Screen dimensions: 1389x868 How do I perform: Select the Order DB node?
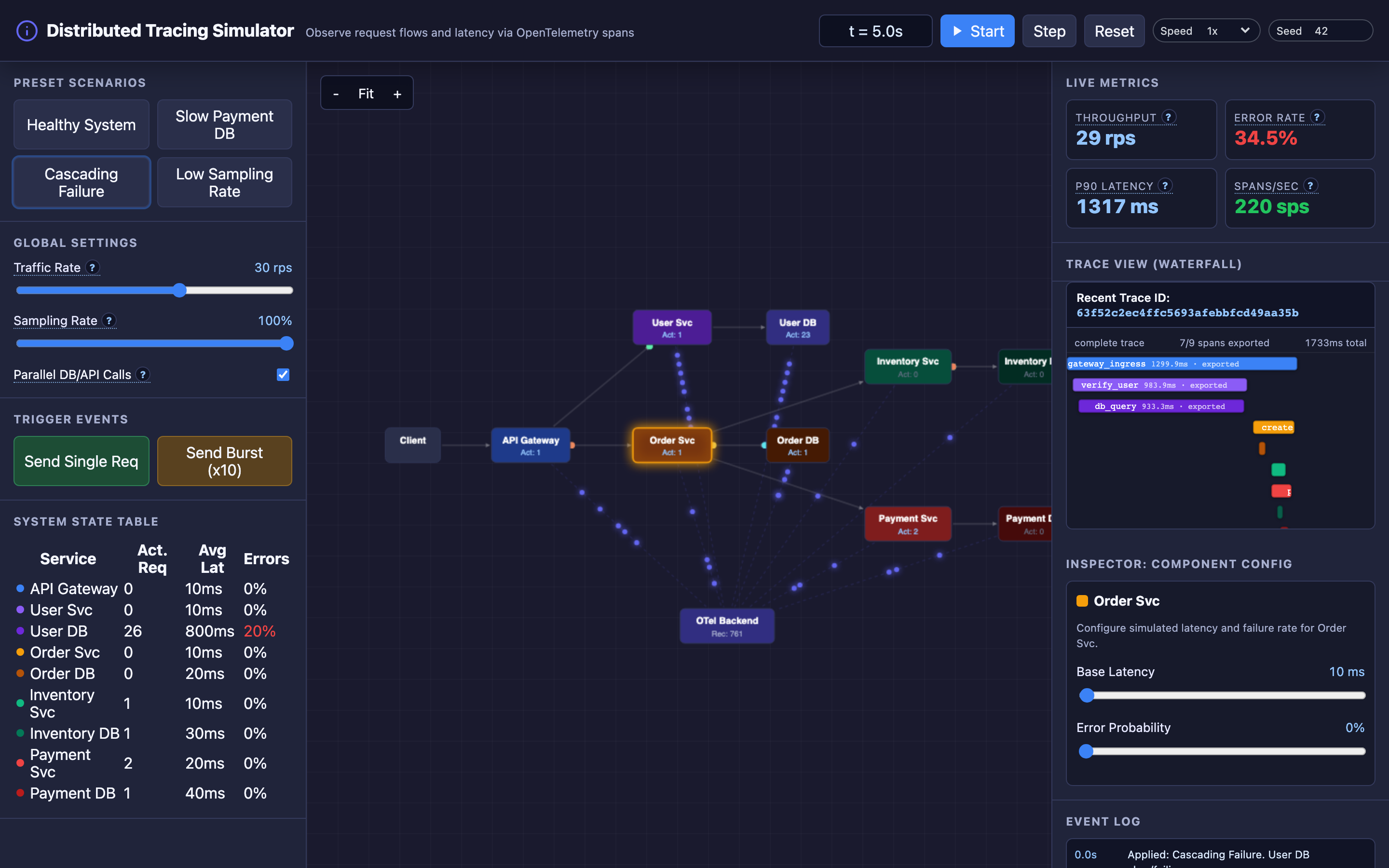point(798,445)
